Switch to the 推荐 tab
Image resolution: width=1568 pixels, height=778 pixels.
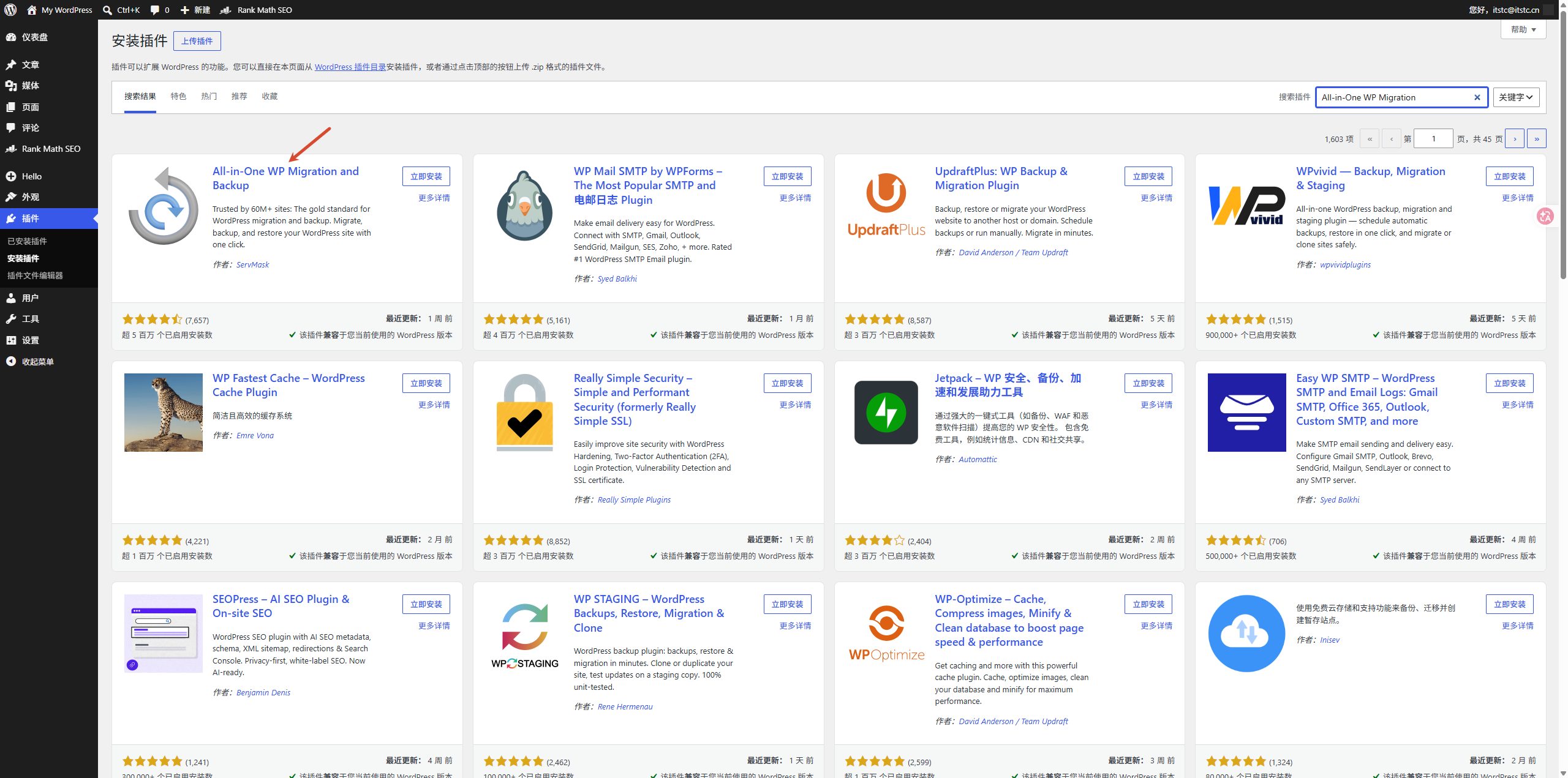coord(239,97)
